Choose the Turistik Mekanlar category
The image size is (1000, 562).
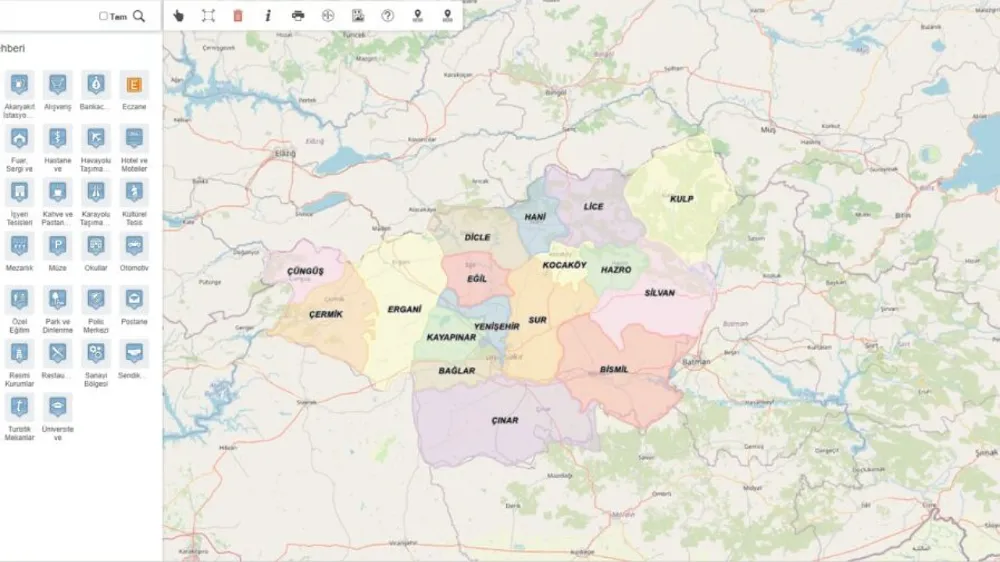(x=19, y=407)
